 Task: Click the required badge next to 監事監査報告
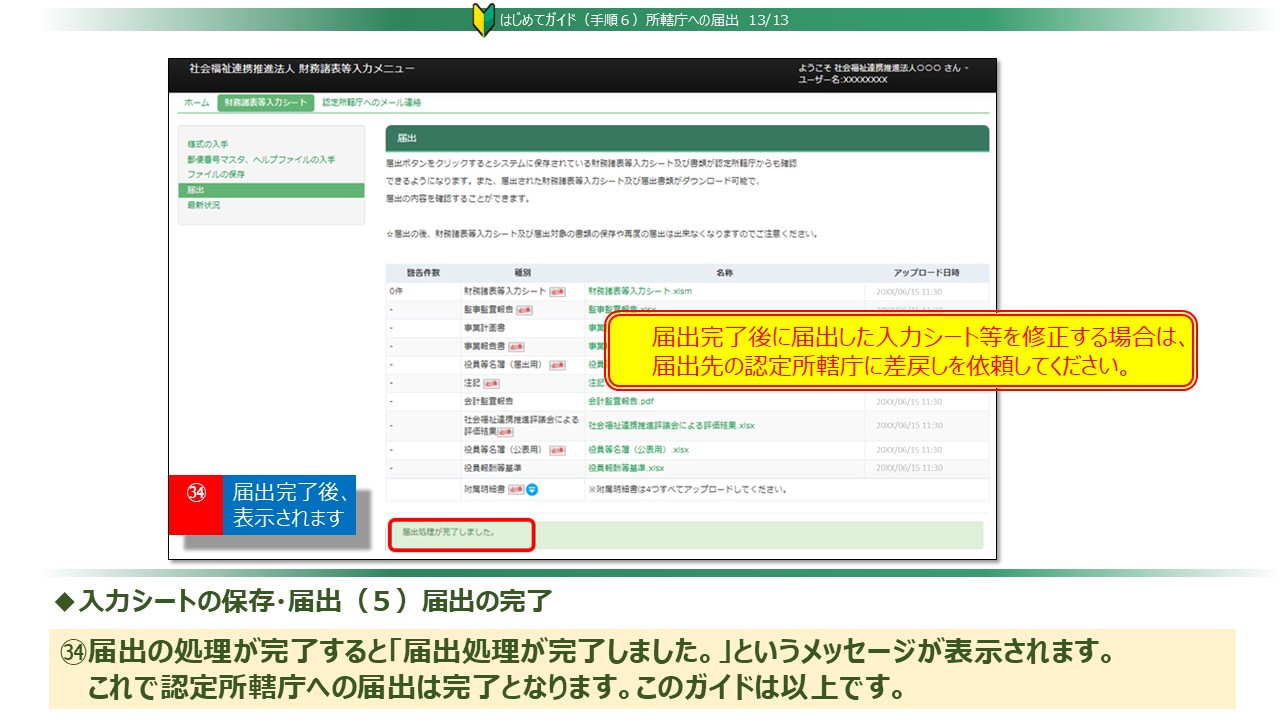[524, 310]
